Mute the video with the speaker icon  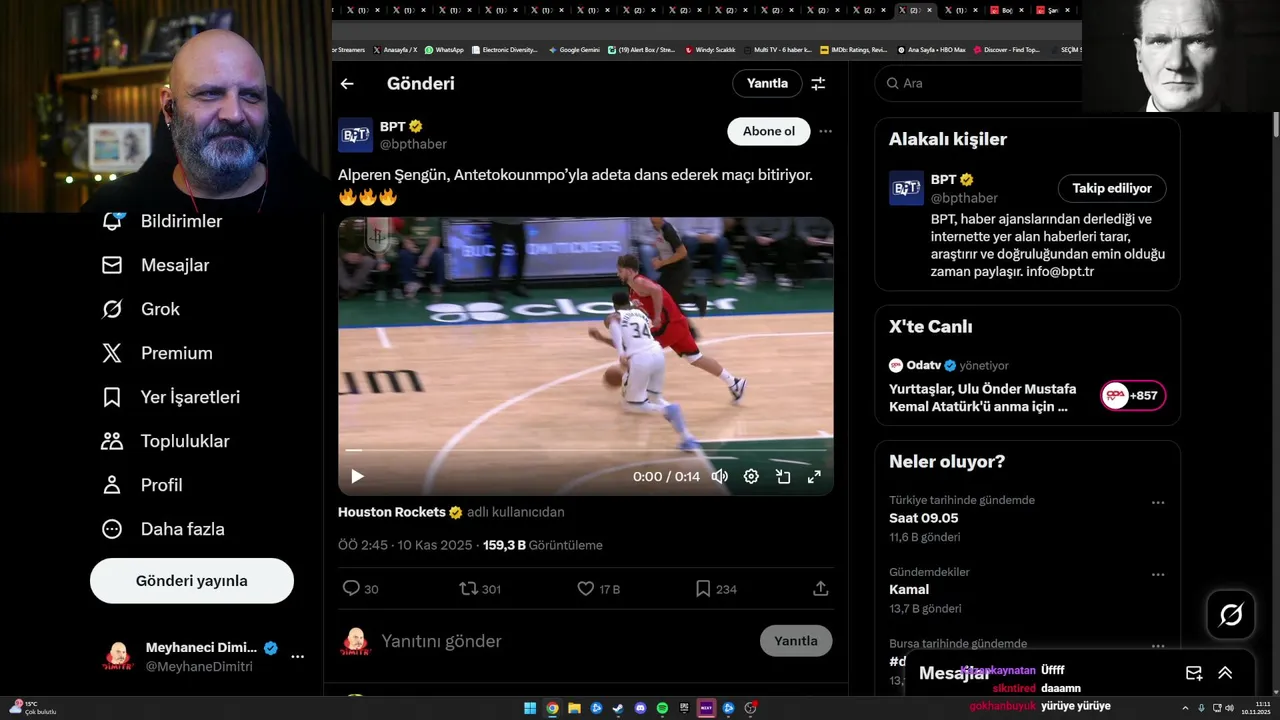coord(719,477)
